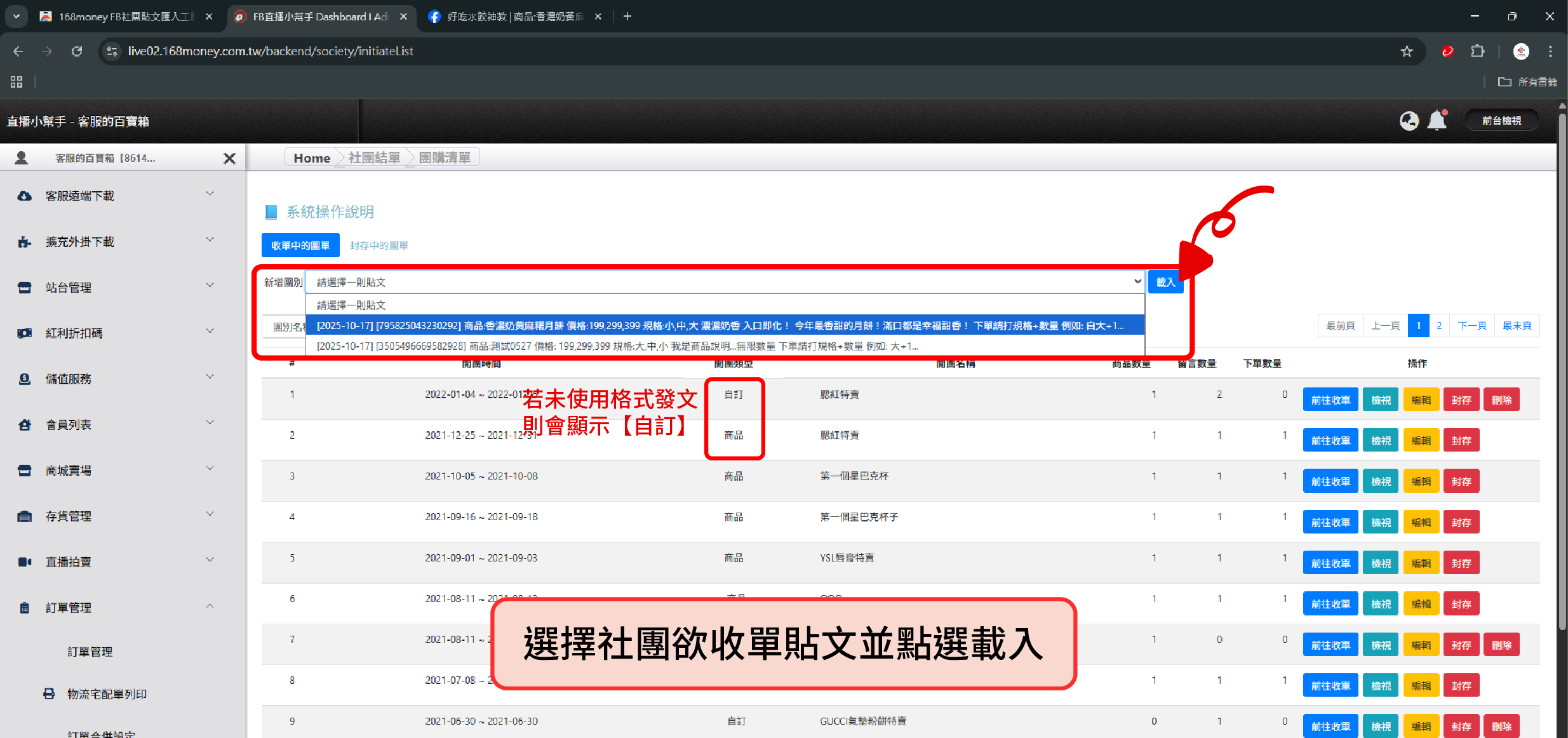The height and width of the screenshot is (738, 1568).
Task: Click 刪除 button for row 1
Action: 1501,400
